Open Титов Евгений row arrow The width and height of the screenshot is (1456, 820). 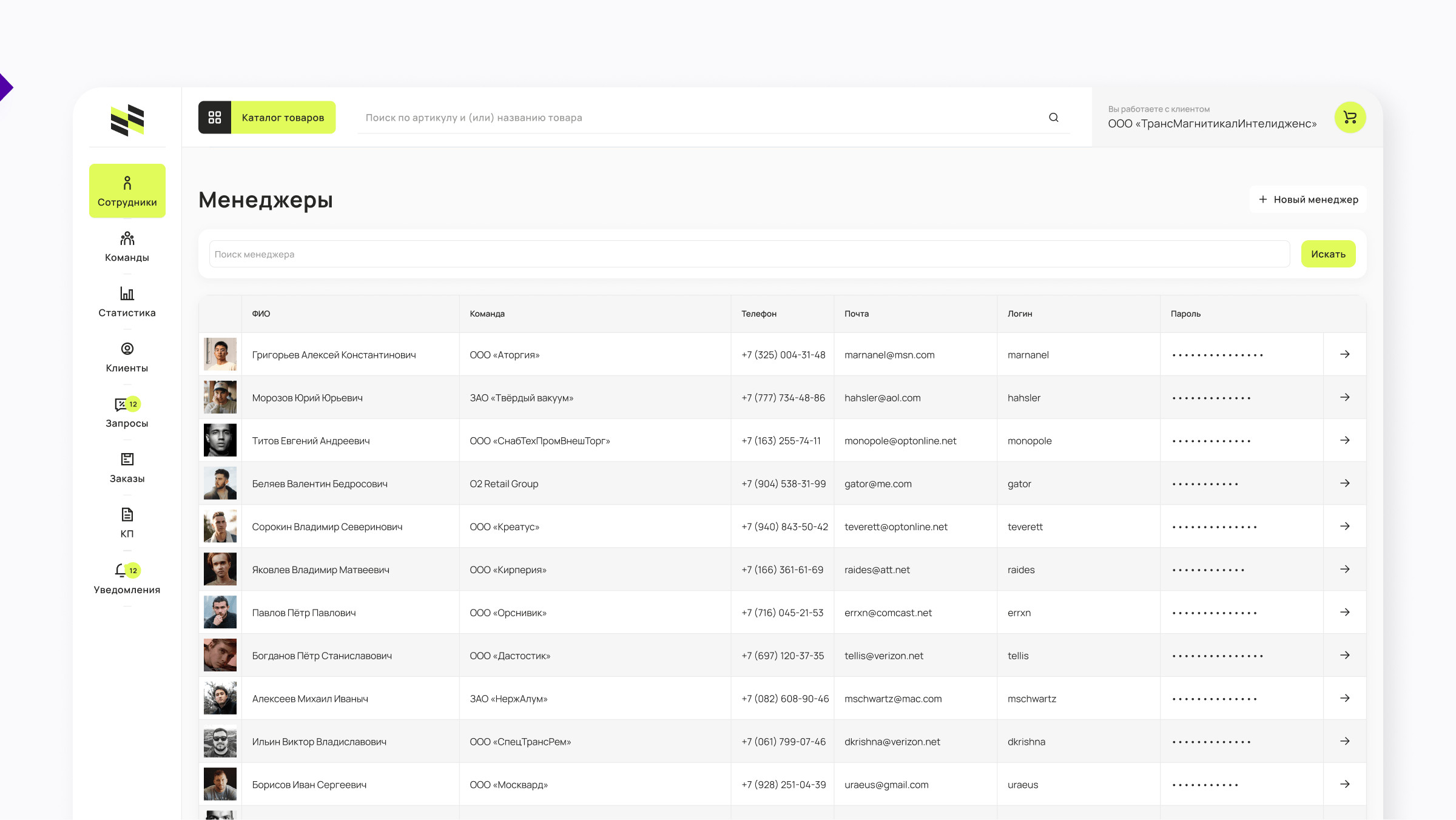click(x=1344, y=440)
